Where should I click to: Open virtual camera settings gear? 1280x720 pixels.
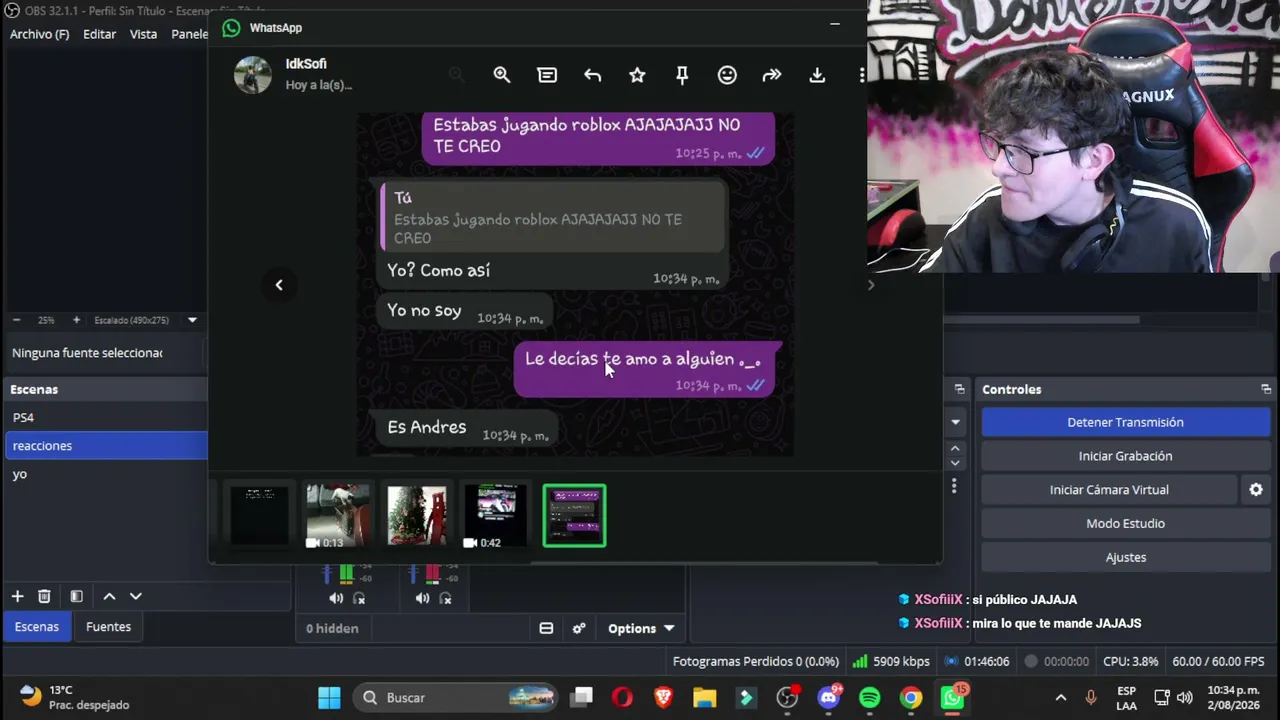tap(1256, 490)
